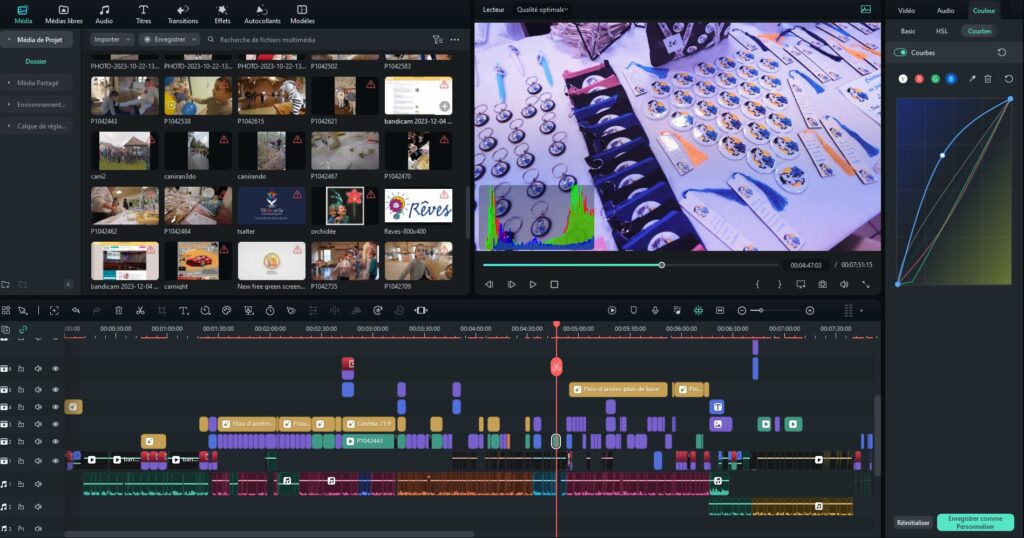Open the HSL color sub-tab
Screen dimensions: 1024x538
[942, 31]
